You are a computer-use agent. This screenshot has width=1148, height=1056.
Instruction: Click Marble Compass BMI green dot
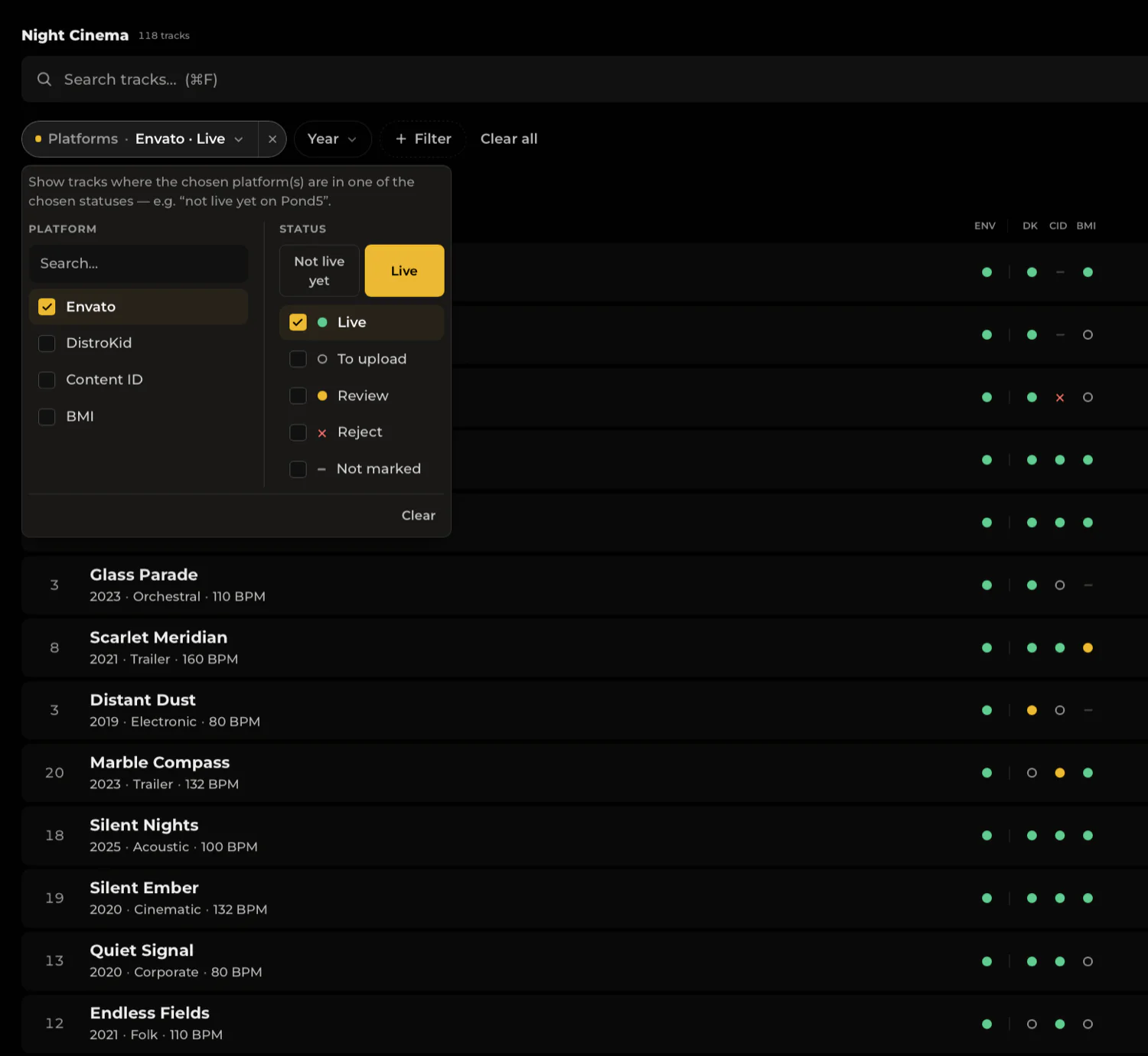(1088, 773)
